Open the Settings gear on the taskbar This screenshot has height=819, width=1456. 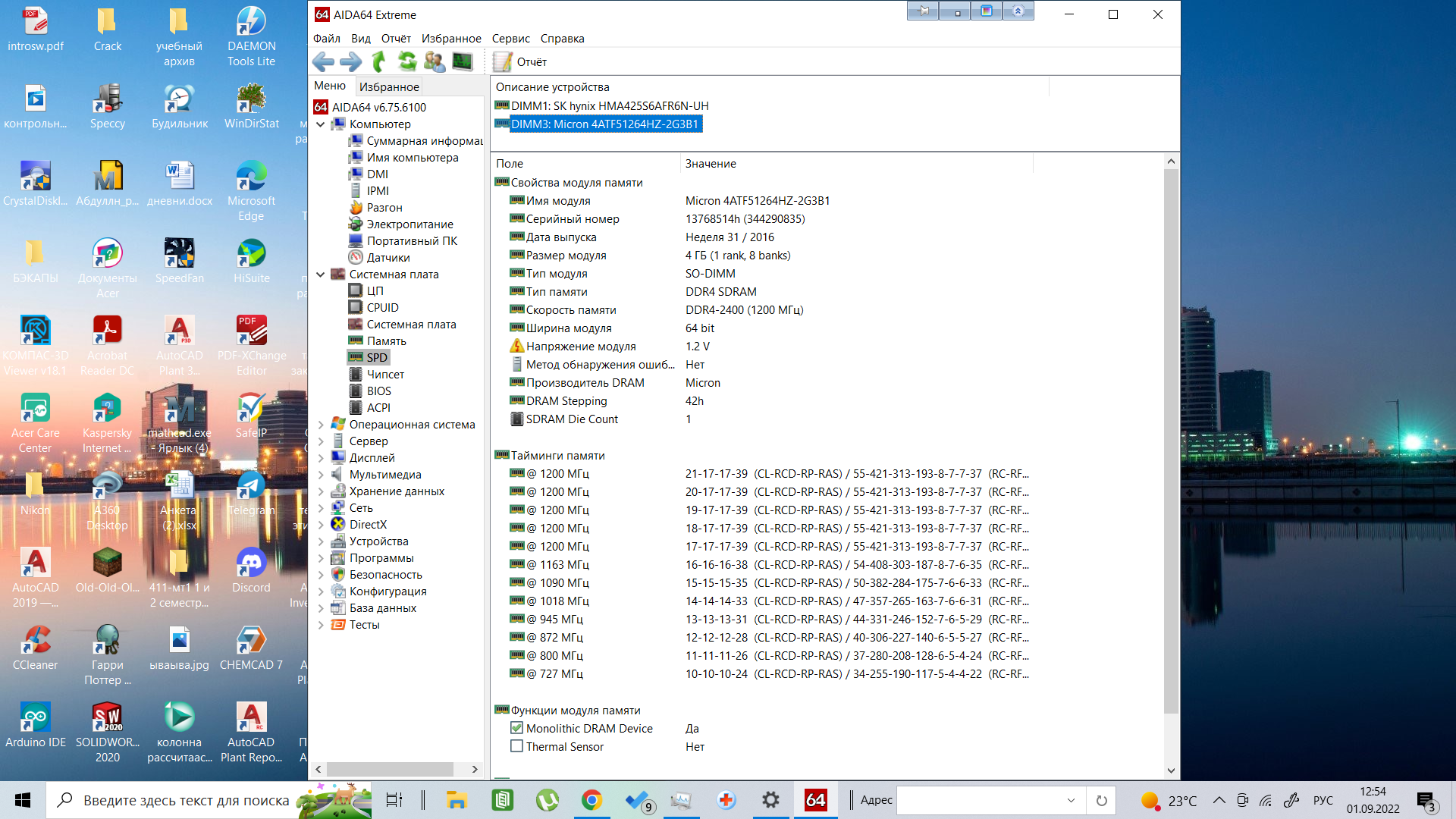[770, 800]
